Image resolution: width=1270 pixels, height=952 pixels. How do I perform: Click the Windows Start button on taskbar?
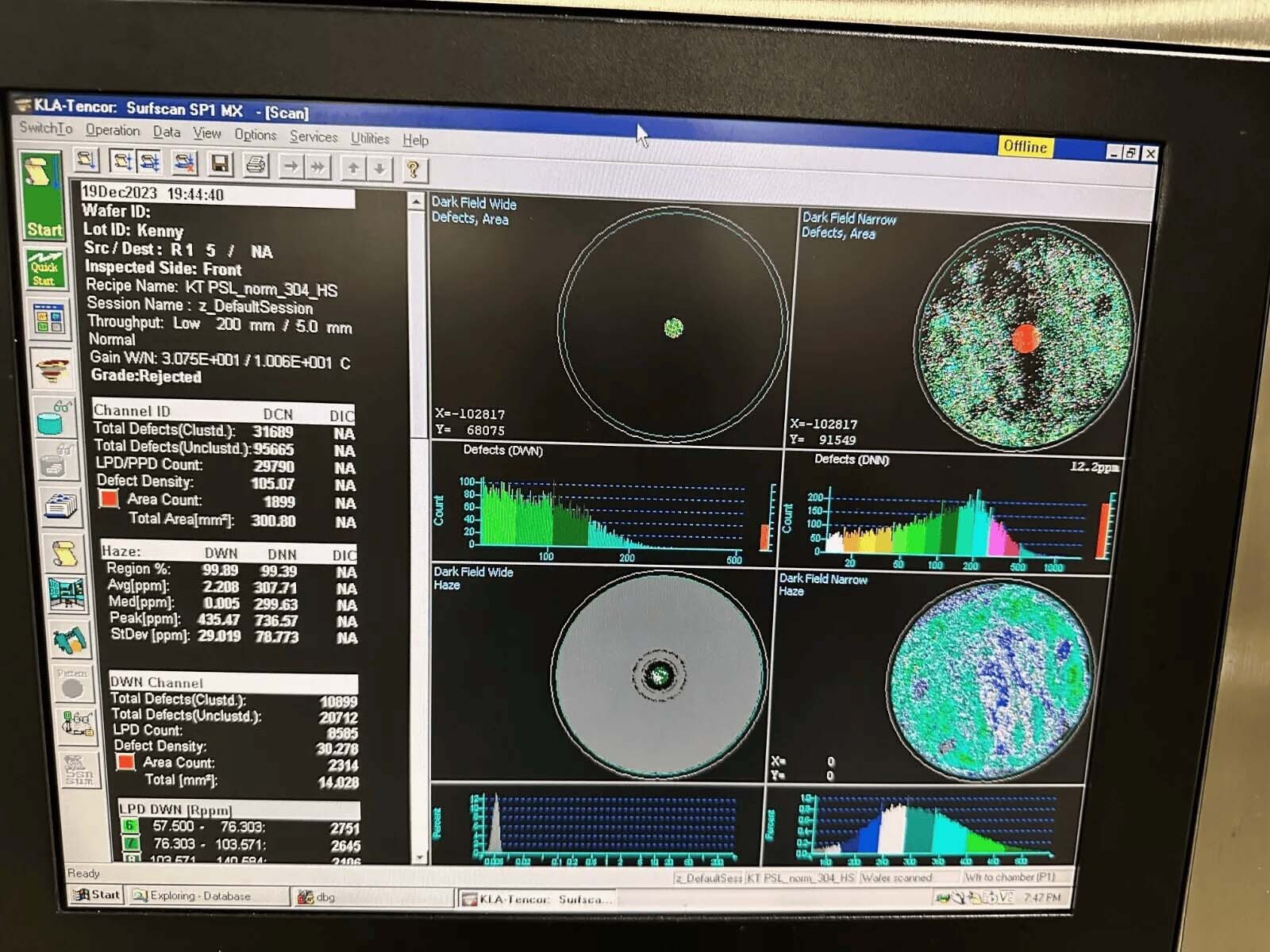(x=96, y=895)
